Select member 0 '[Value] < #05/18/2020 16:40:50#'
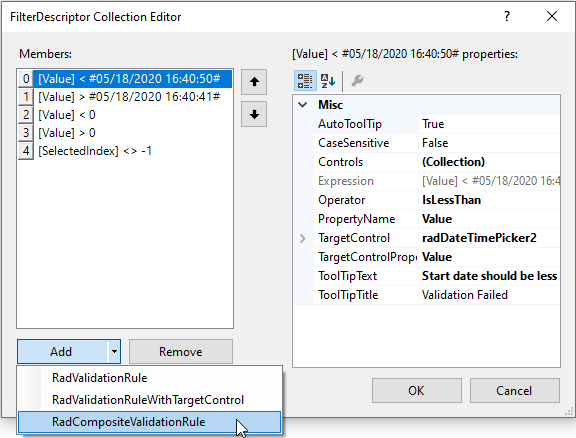The width and height of the screenshot is (576, 438). [125, 79]
